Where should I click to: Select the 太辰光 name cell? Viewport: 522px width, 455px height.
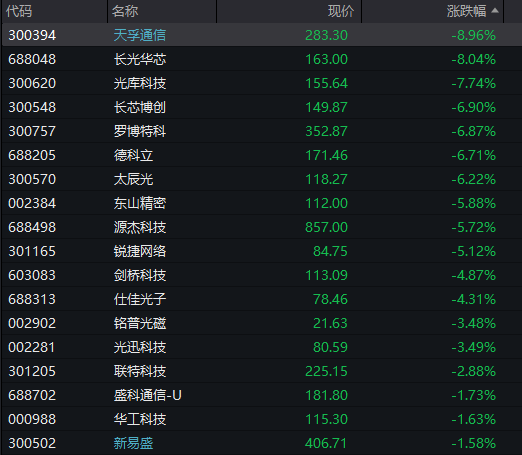tap(133, 179)
